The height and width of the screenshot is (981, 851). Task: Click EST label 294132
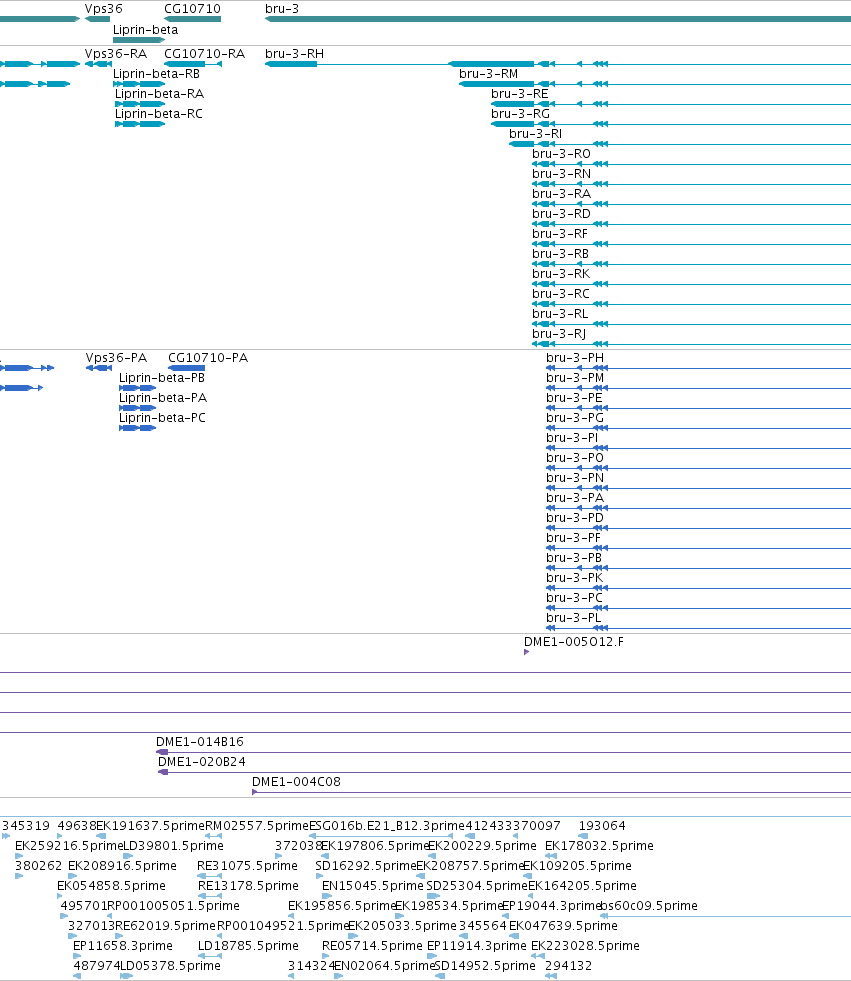(568, 966)
